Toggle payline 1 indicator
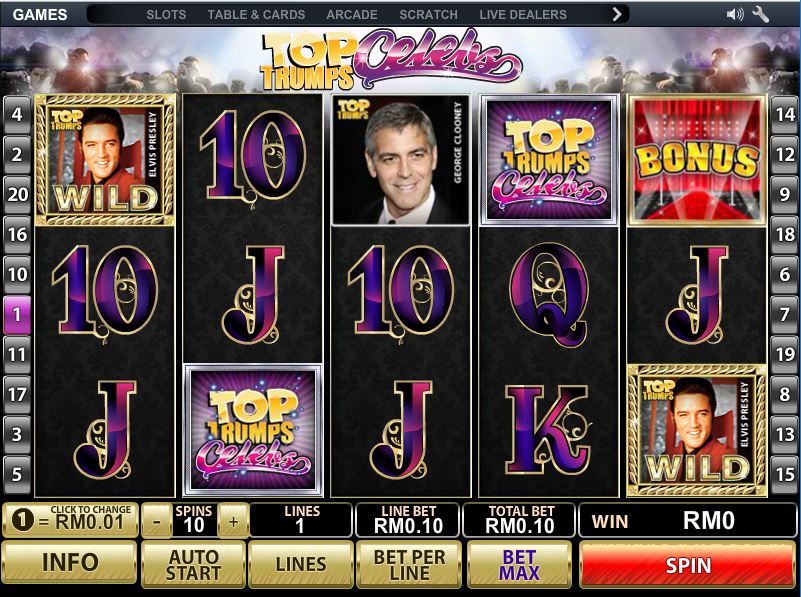The width and height of the screenshot is (801, 597). coord(17,315)
